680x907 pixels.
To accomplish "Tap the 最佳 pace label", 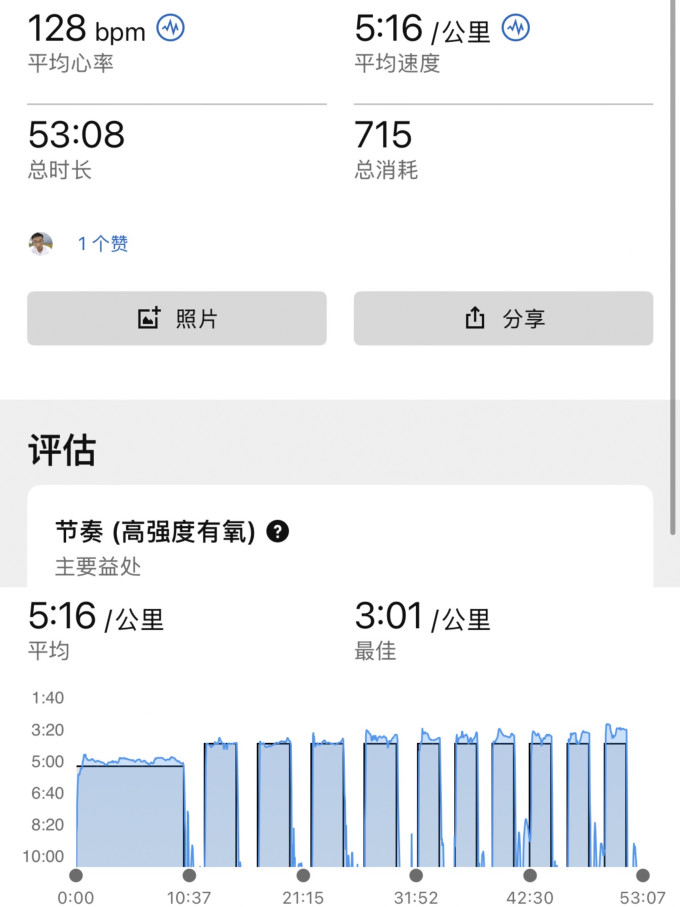I will tap(375, 651).
